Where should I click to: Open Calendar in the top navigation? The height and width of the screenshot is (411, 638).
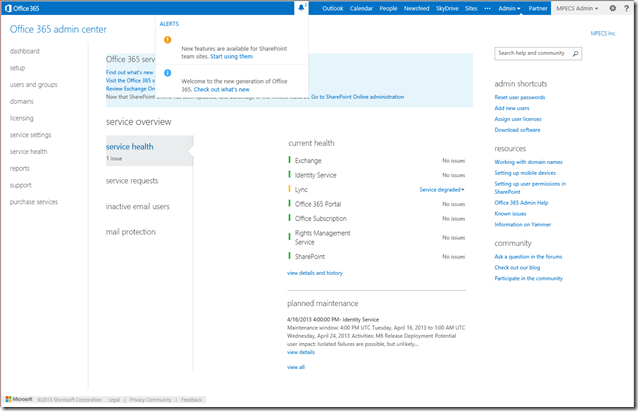(361, 8)
